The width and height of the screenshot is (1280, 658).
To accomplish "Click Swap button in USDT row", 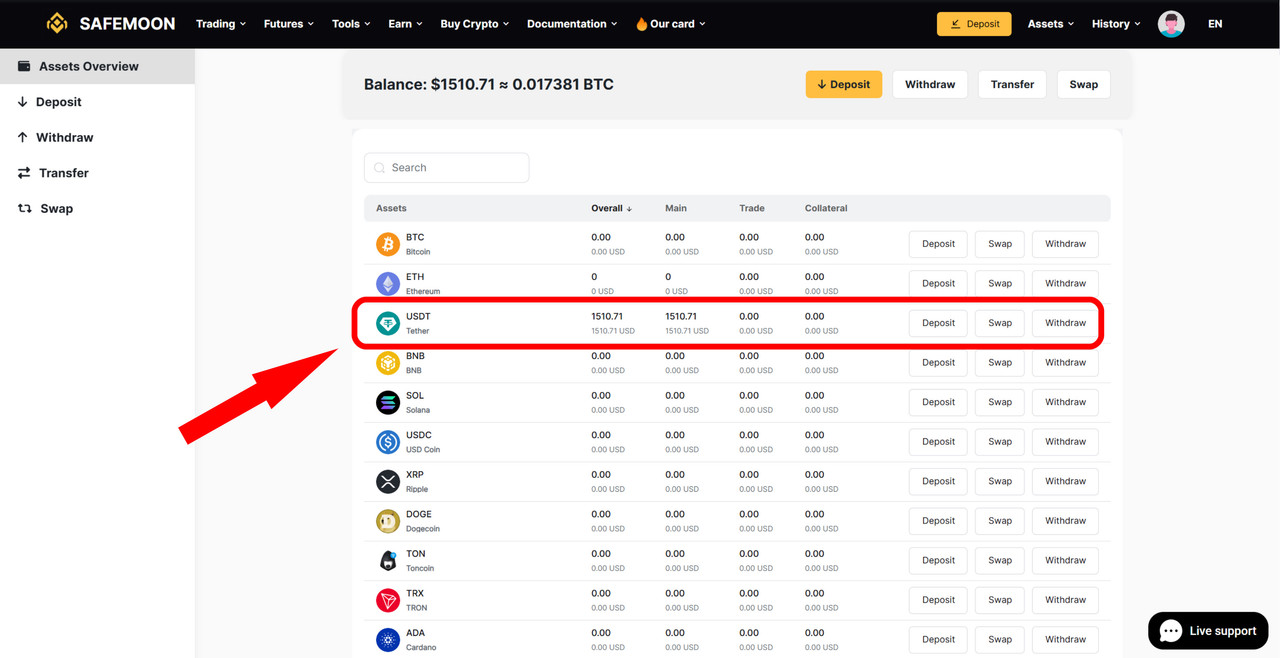I will [x=1000, y=323].
